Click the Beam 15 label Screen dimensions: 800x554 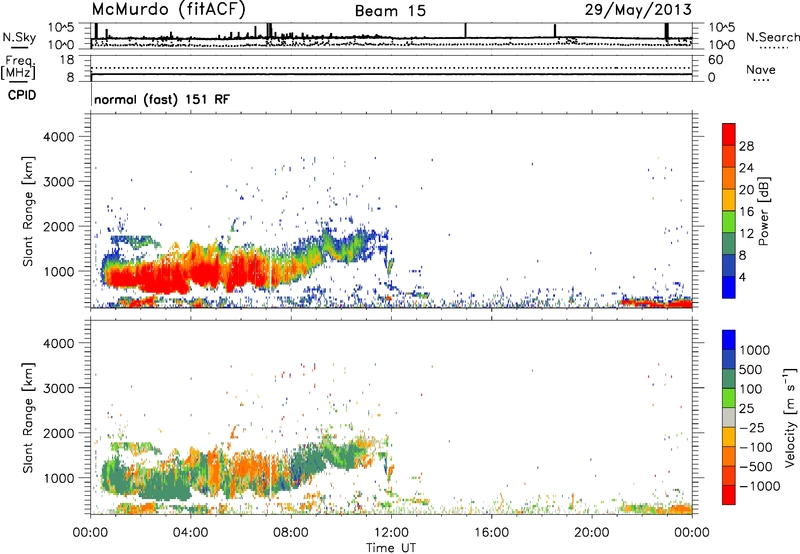tap(390, 11)
